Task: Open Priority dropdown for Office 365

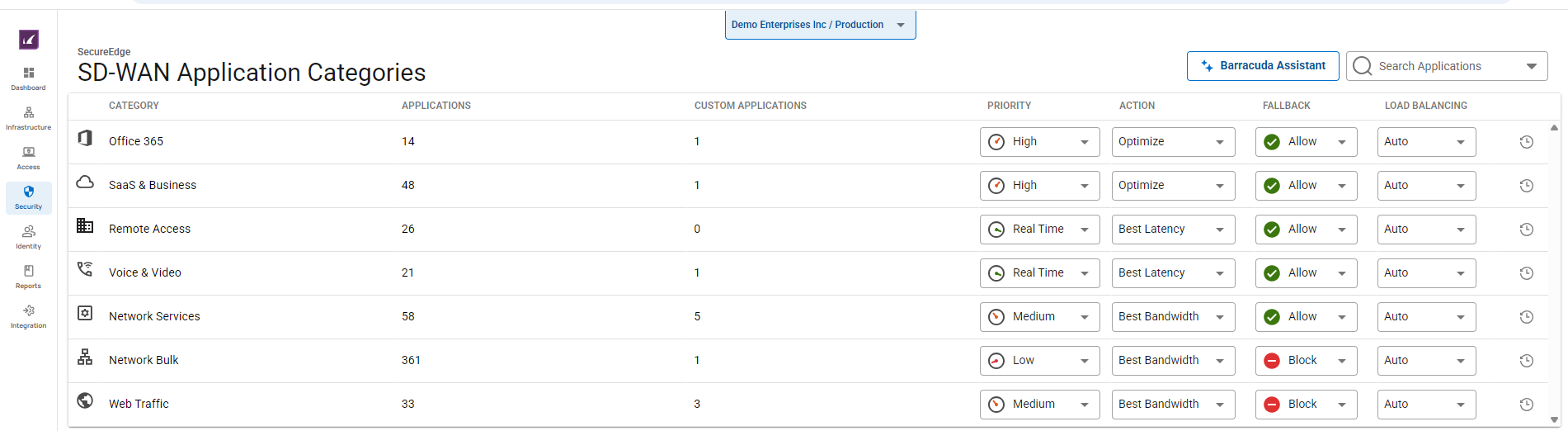Action: [1039, 142]
